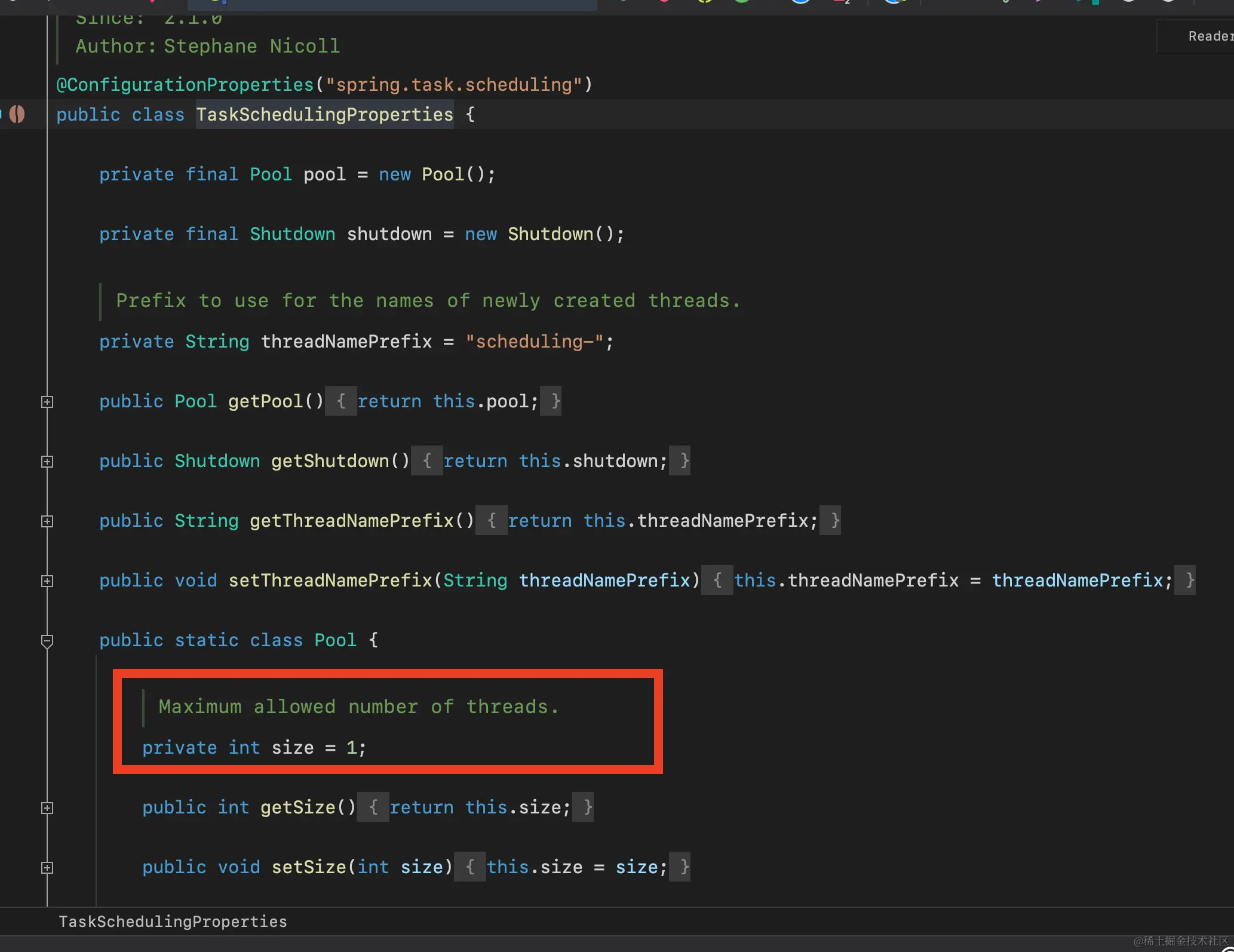The width and height of the screenshot is (1234, 952).
Task: Collapse the Pool static class fold
Action: pos(47,641)
